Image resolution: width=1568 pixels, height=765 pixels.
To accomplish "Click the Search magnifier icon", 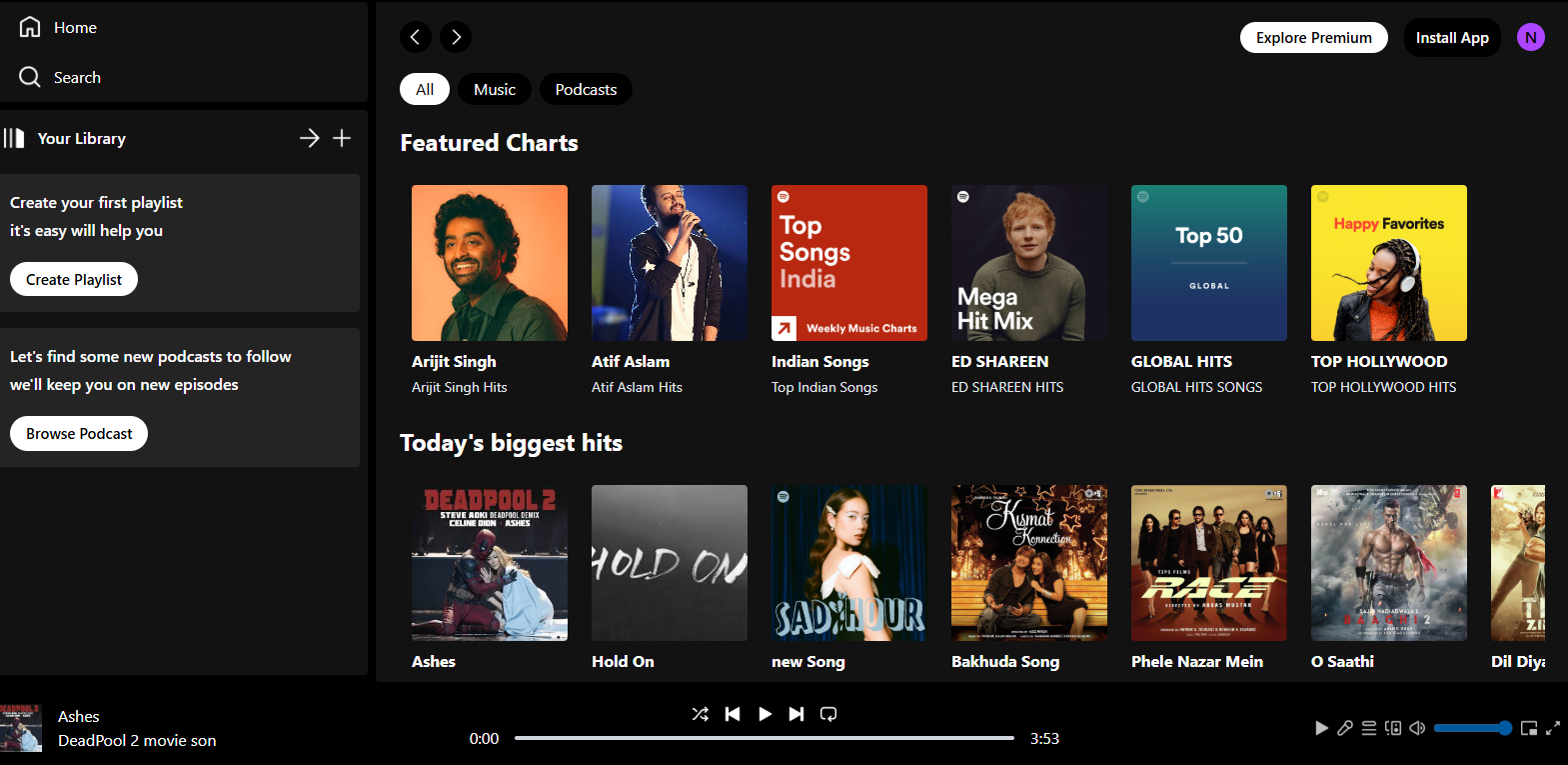I will pos(30,77).
